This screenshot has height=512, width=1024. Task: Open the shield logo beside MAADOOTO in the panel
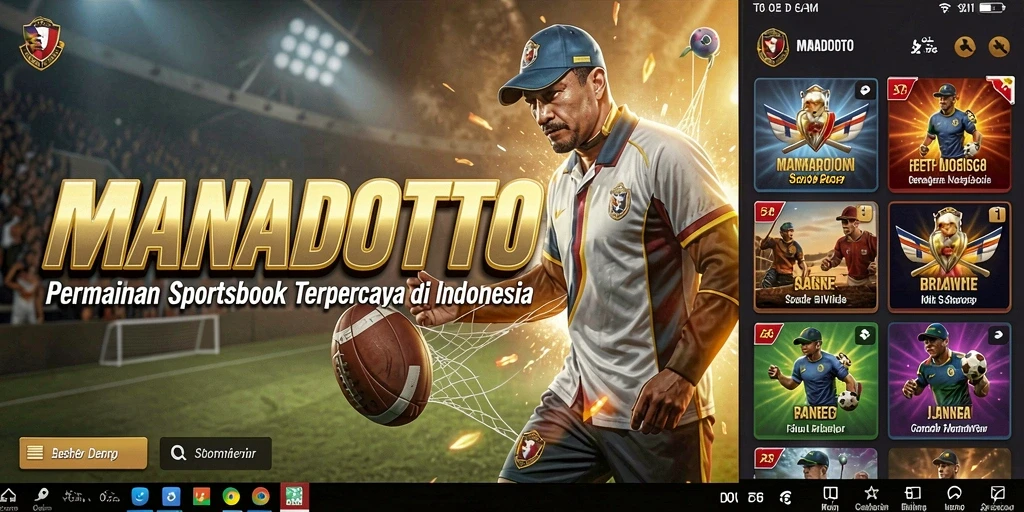773,47
